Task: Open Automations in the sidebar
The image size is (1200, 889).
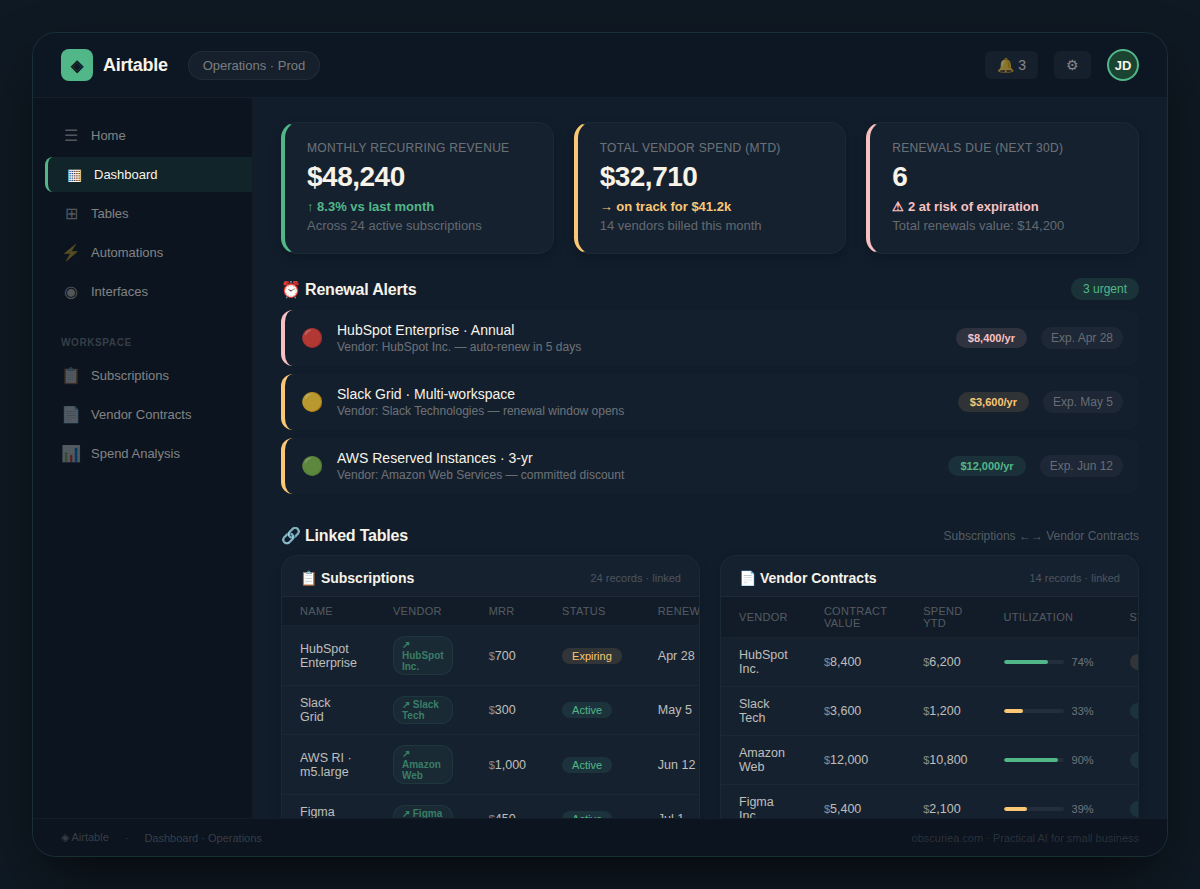Action: coord(148,252)
